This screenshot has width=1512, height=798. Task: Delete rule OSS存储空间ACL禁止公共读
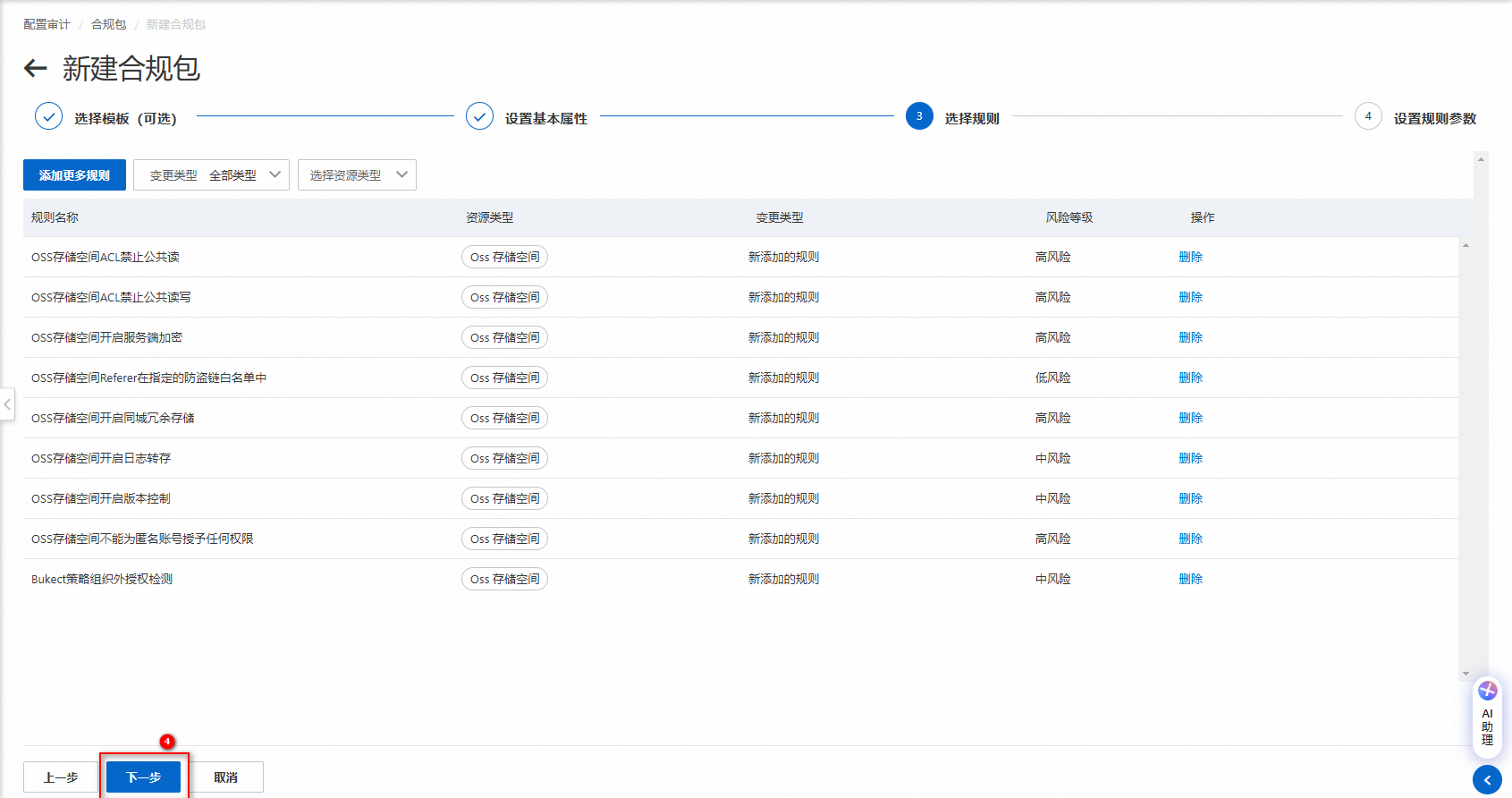pyautogui.click(x=1191, y=257)
